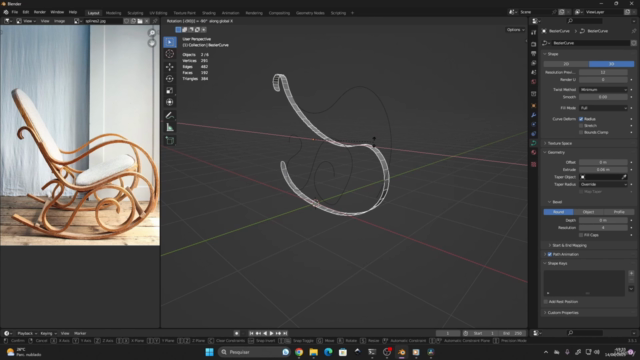Open the World properties tab
This screenshot has width=640, height=360.
(533, 82)
